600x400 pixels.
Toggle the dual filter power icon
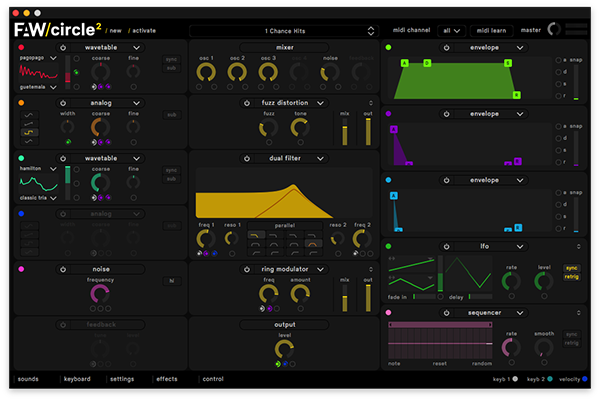coord(241,158)
